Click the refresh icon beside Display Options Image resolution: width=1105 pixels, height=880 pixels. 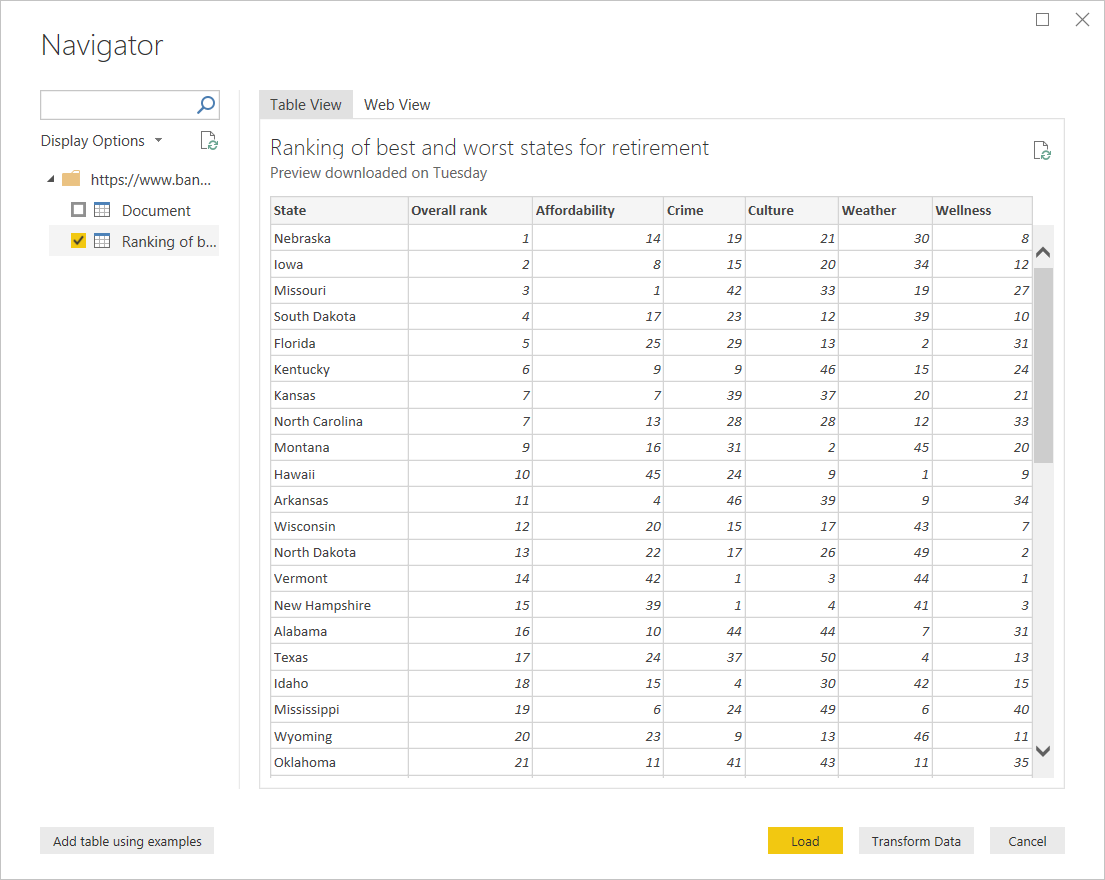point(209,141)
